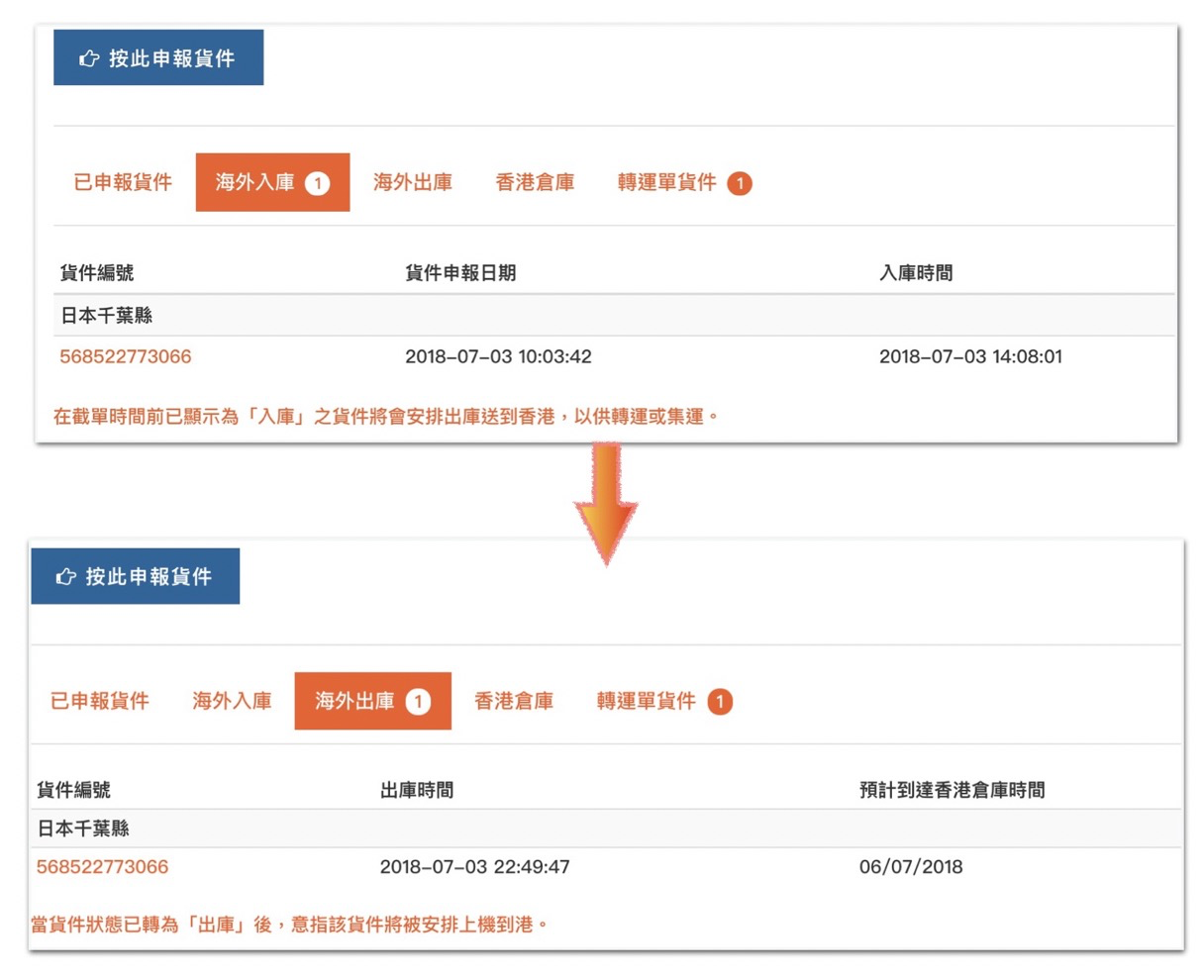The image size is (1204, 980).
Task: Open parcel 568522773066 in the 出庫 list
Action: point(102,867)
